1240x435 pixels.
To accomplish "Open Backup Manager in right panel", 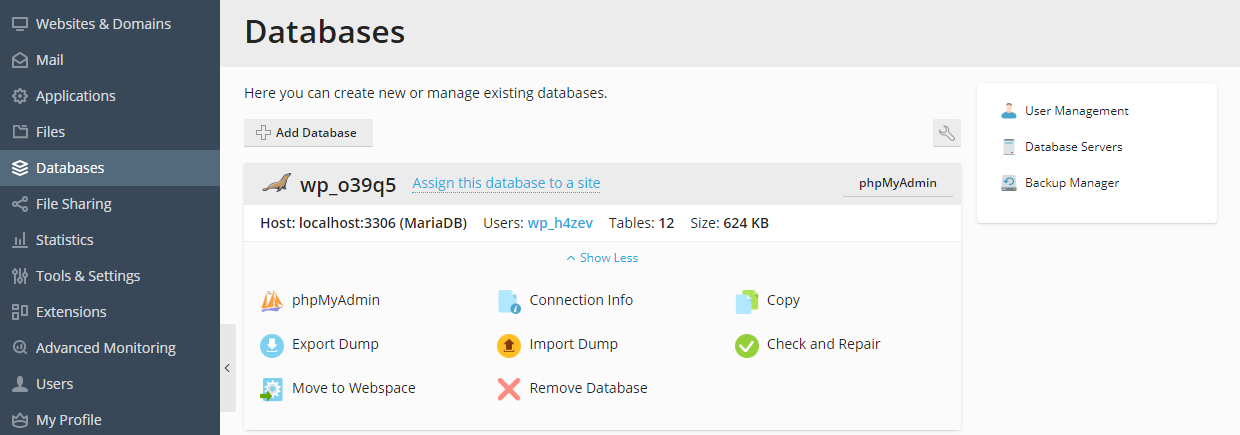I will [x=1071, y=183].
